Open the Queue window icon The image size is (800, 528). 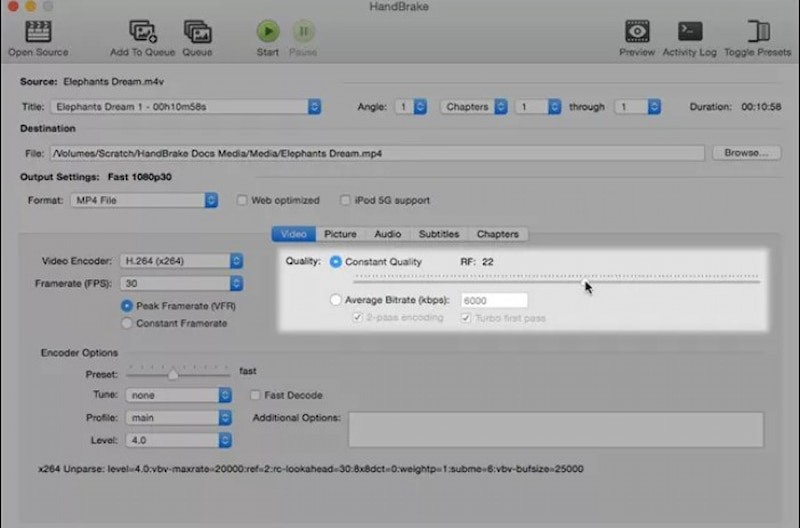(x=197, y=32)
